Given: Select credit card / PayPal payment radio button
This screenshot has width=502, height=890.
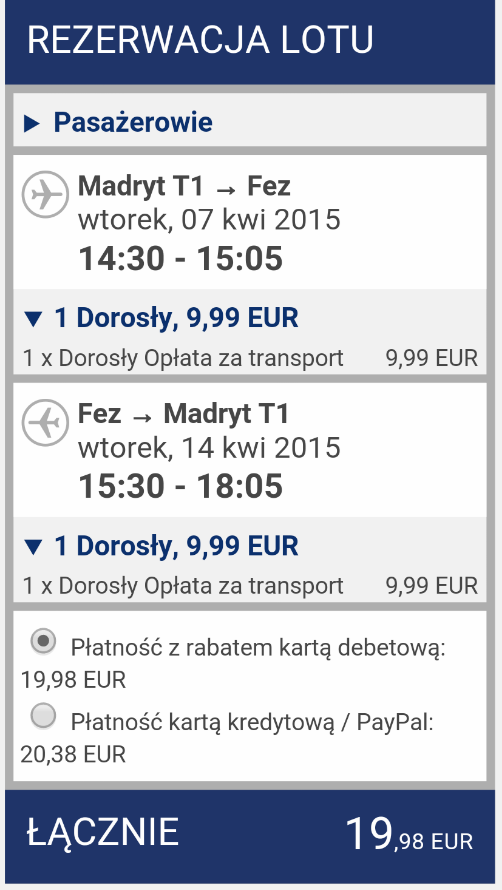Looking at the screenshot, I should (x=44, y=716).
